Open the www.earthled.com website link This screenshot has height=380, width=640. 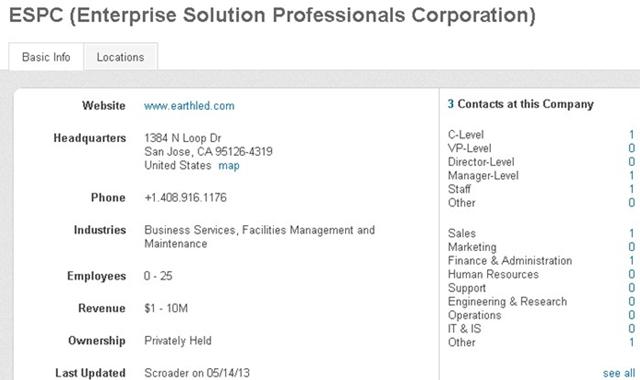[x=189, y=106]
